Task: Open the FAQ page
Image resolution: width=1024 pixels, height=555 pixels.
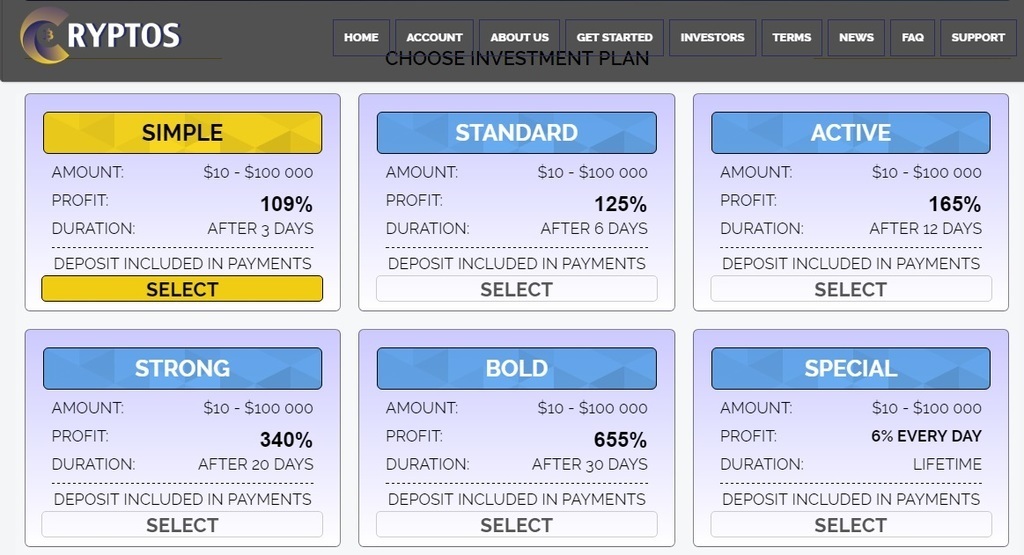Action: [x=912, y=37]
